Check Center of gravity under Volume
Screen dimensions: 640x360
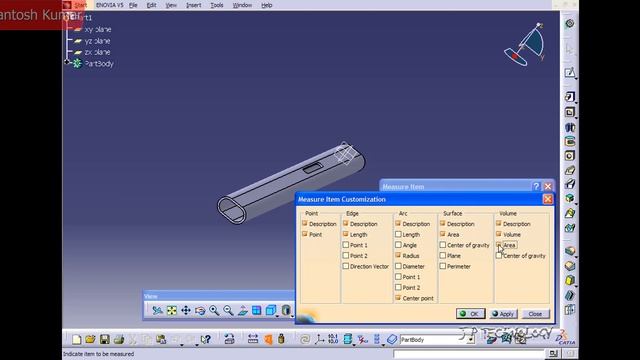(499, 256)
